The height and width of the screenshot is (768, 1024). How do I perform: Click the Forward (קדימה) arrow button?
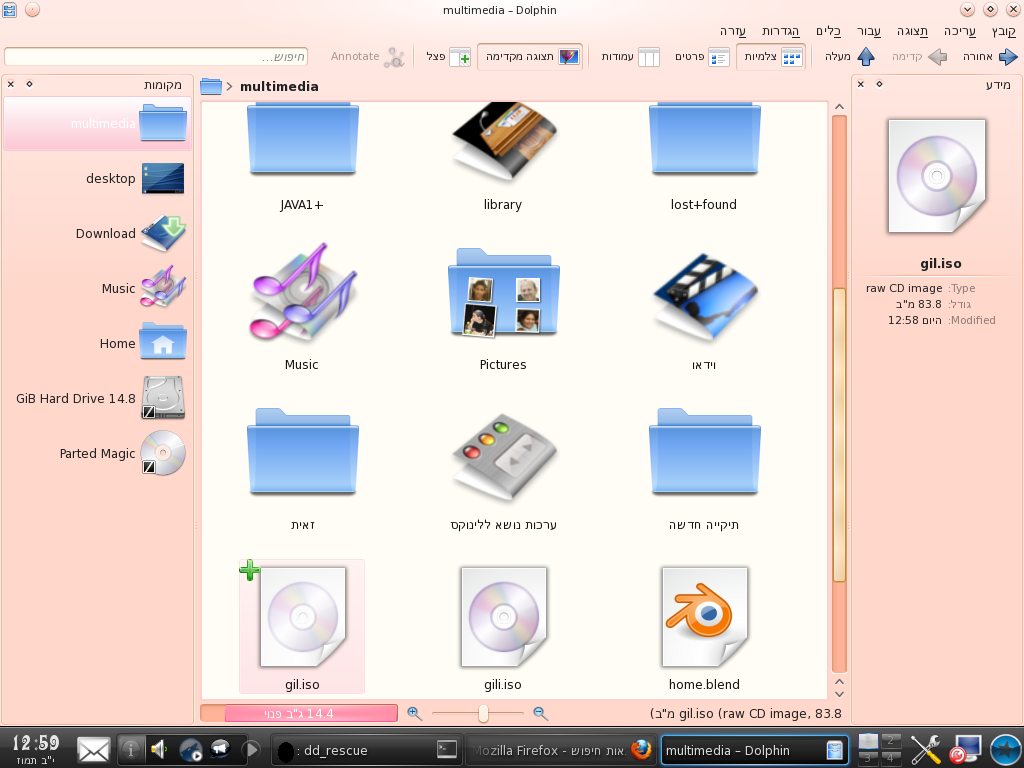pos(920,57)
